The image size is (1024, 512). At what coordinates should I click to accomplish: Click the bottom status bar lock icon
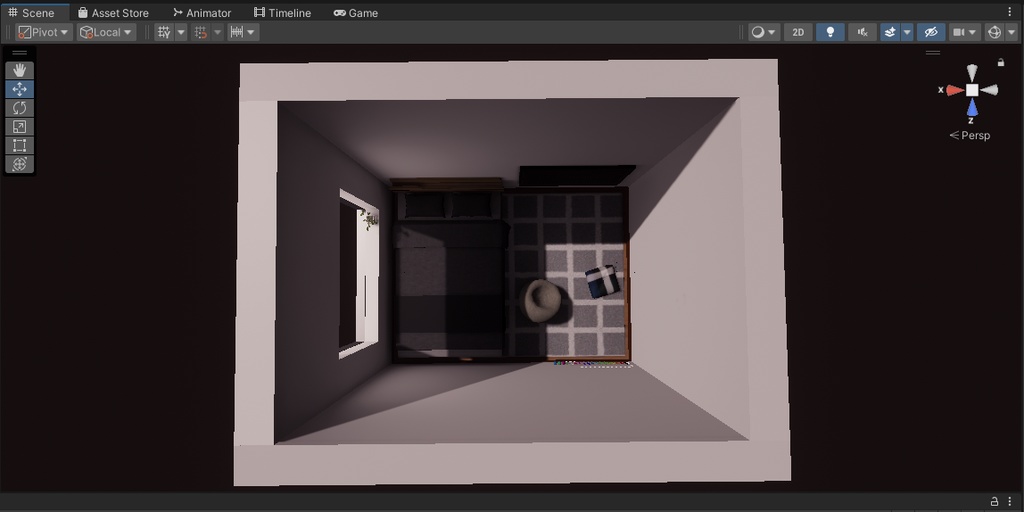pos(994,502)
